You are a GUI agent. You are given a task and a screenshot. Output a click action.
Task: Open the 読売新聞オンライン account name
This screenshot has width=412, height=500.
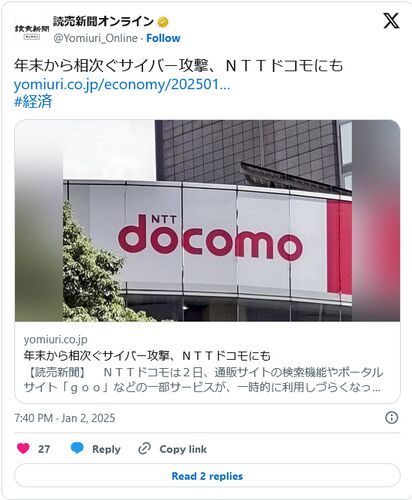(x=103, y=22)
